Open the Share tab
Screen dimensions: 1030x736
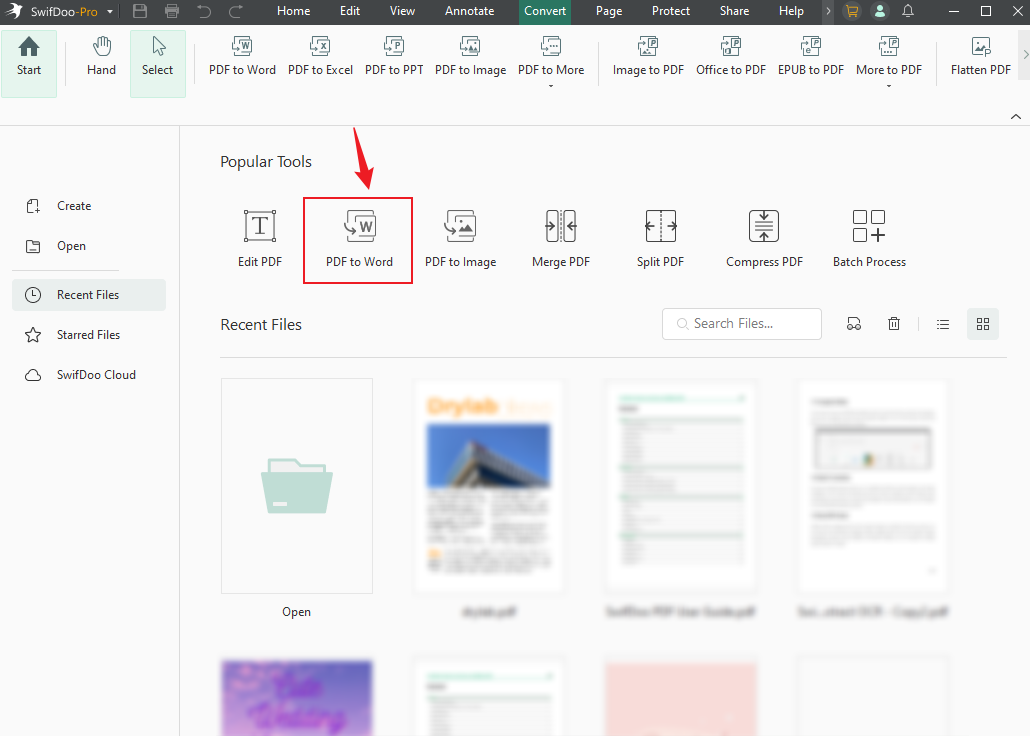(x=734, y=11)
